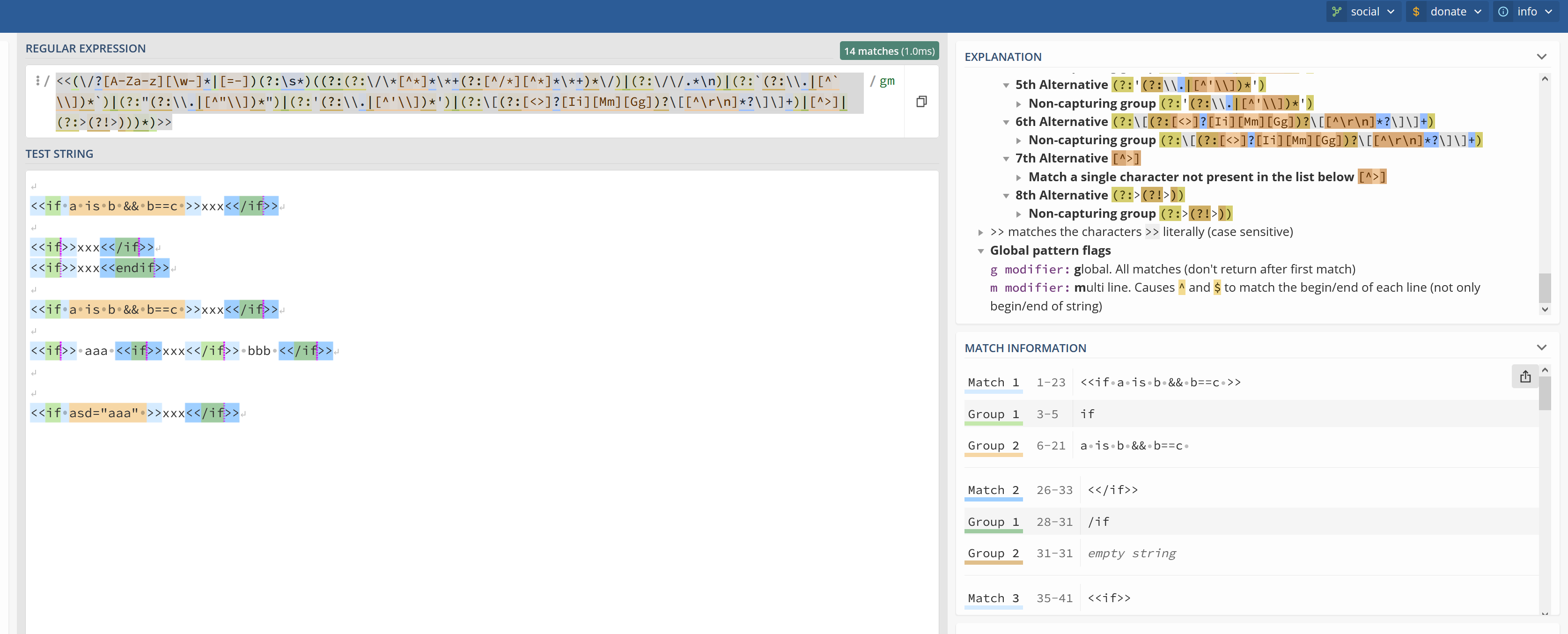This screenshot has height=634, width=1568.
Task: Click the explanation panel scrollbar thumb
Action: [x=1544, y=288]
